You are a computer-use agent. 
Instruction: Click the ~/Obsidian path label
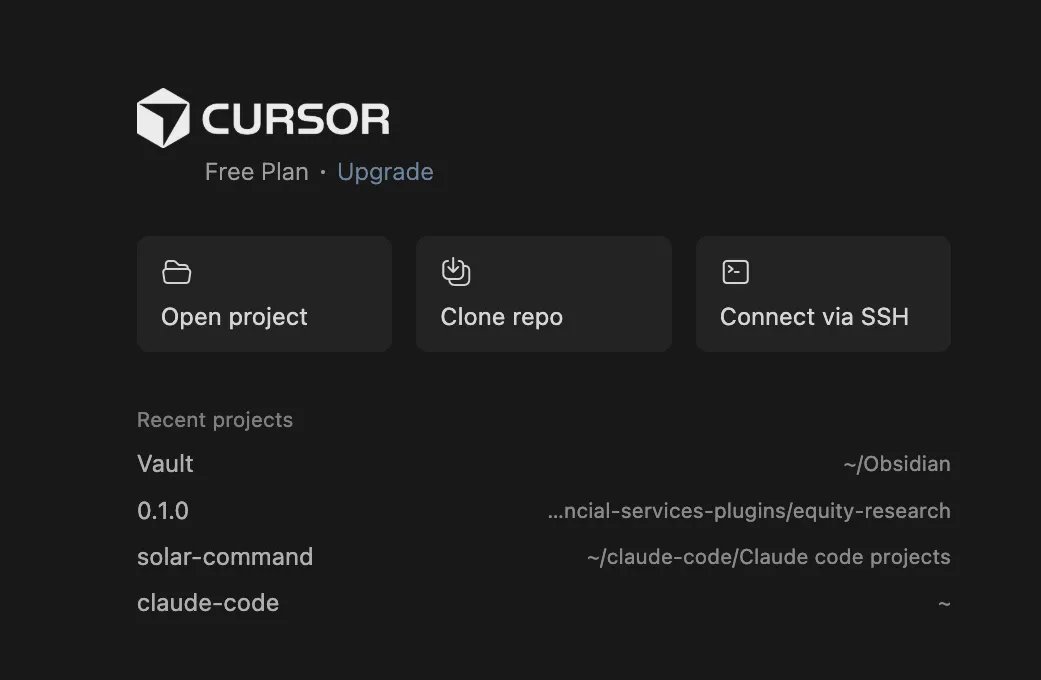pyautogui.click(x=897, y=464)
